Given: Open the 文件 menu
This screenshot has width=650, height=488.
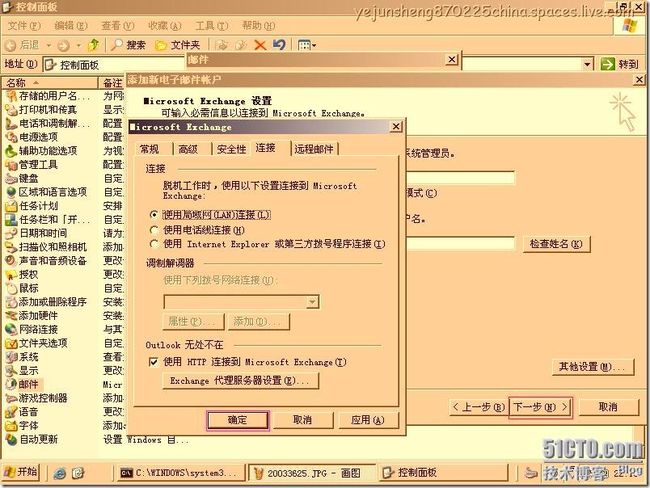Looking at the screenshot, I should tap(24, 26).
